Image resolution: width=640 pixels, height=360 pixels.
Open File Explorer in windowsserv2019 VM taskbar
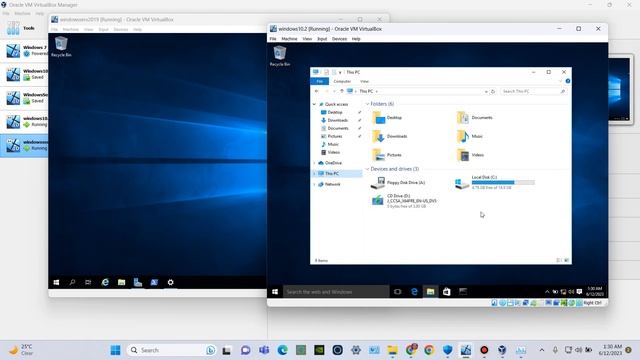click(x=122, y=282)
